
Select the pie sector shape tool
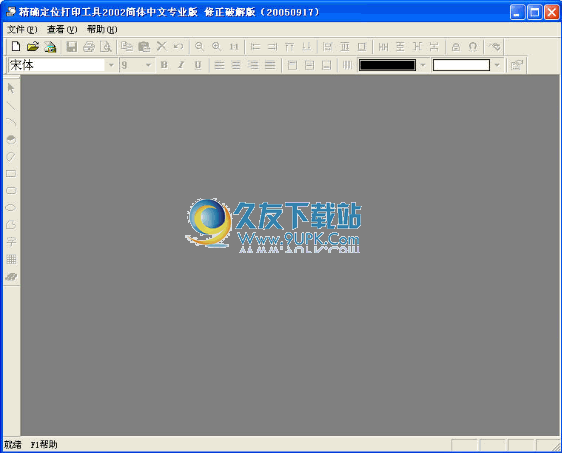[x=11, y=139]
